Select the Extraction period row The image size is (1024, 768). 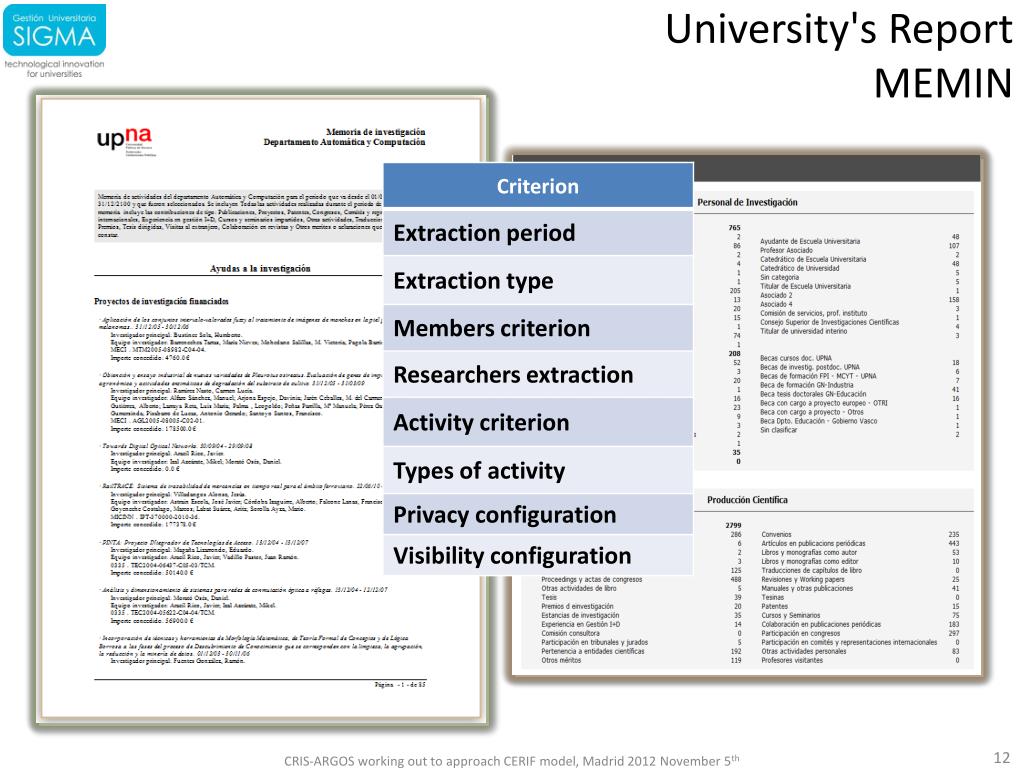[538, 232]
